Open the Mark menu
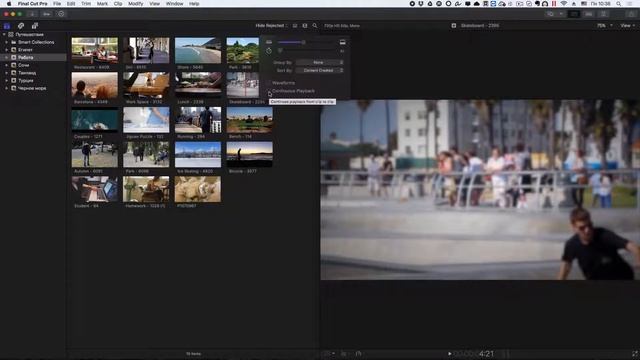 pos(102,4)
